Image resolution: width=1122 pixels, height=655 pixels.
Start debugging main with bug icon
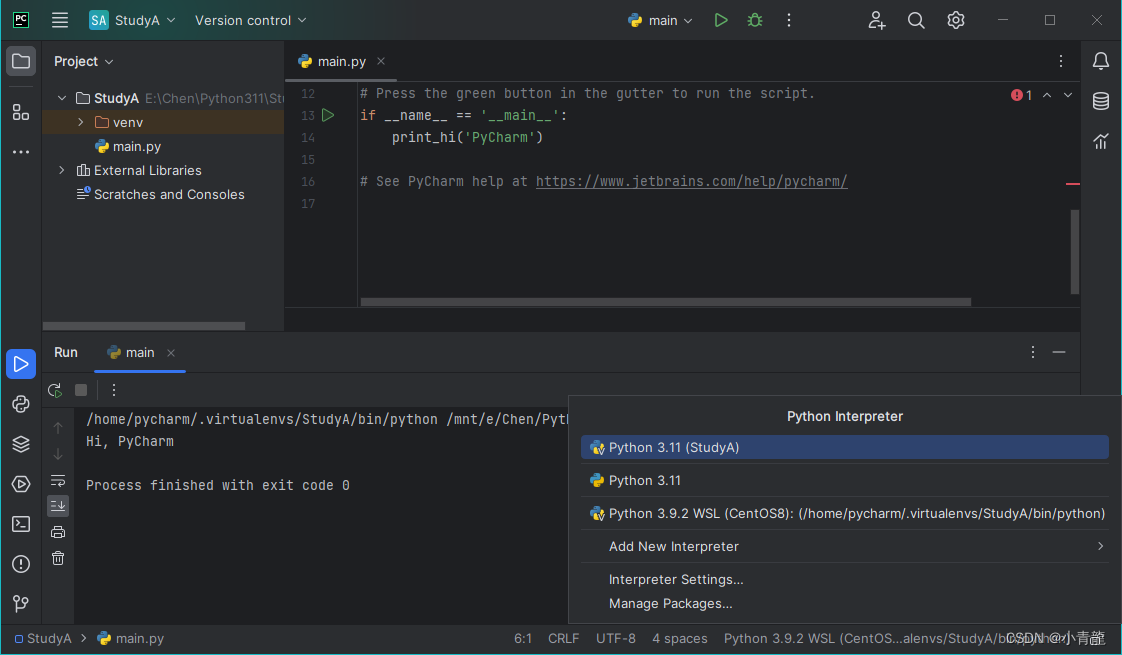click(755, 20)
